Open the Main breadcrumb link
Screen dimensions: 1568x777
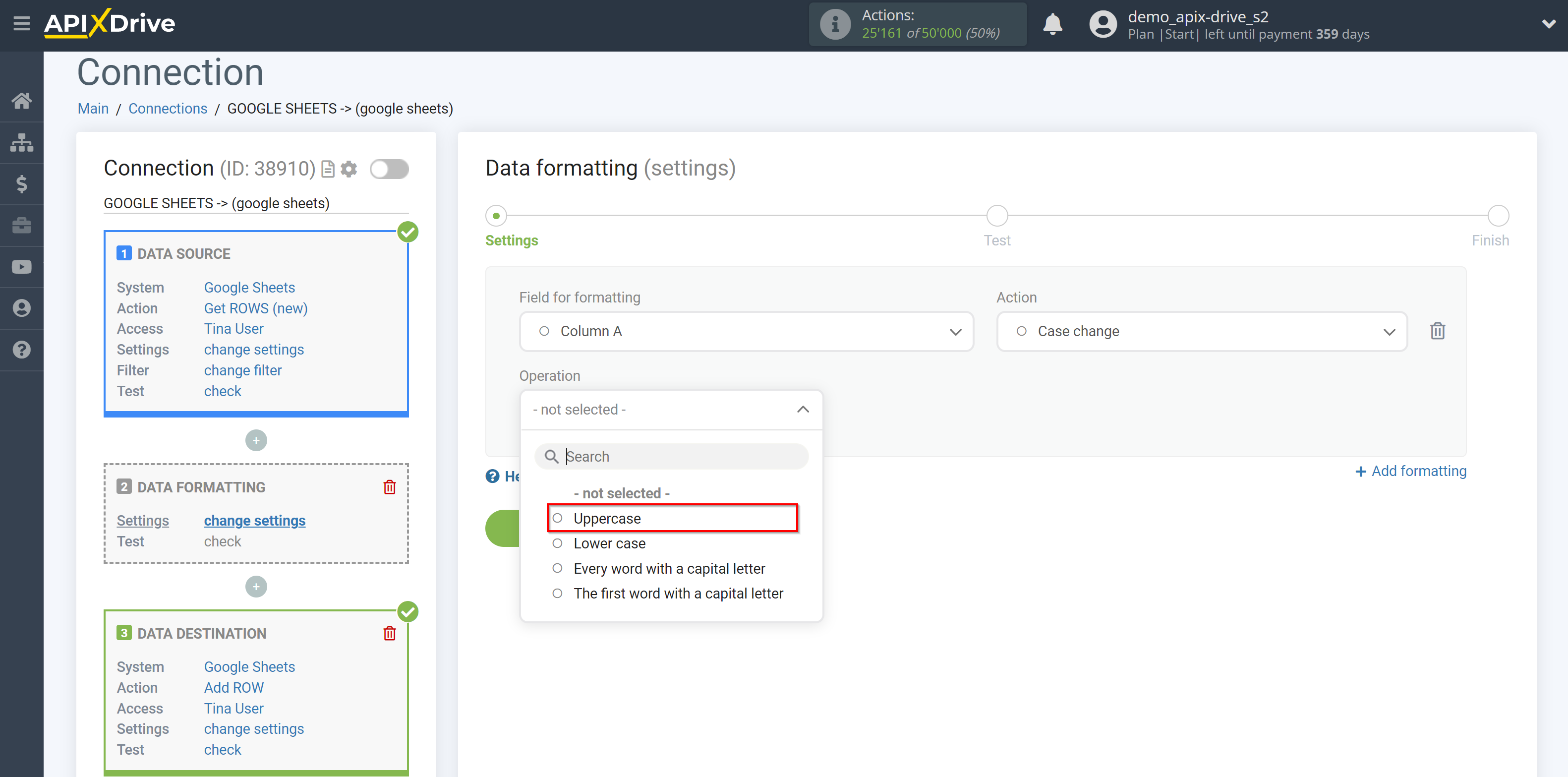click(93, 109)
